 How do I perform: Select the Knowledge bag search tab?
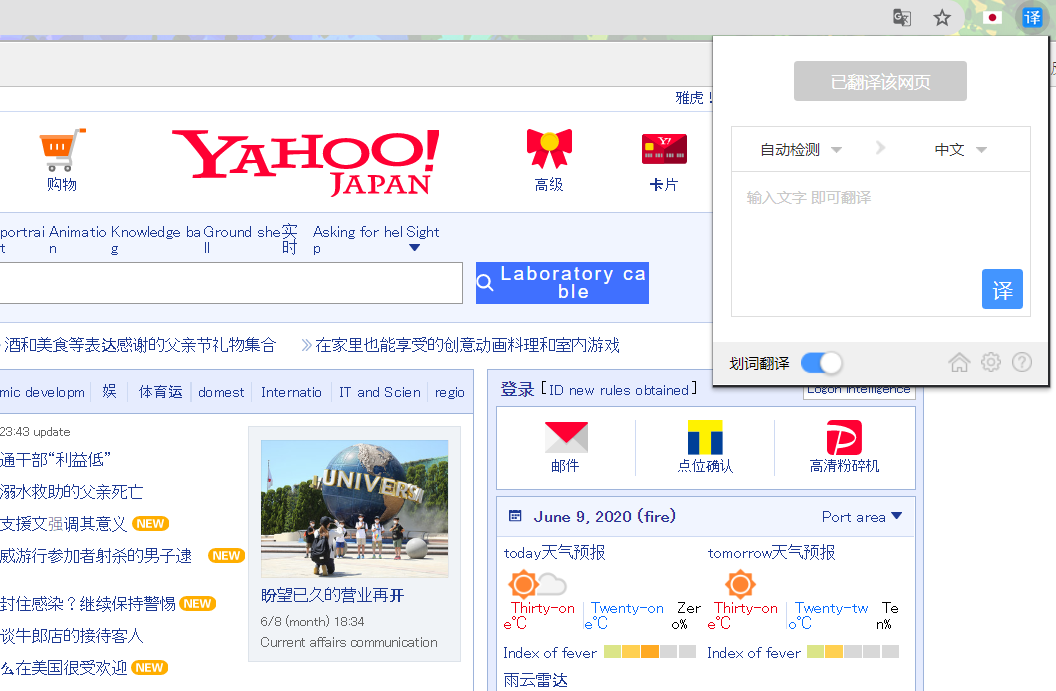pyautogui.click(x=156, y=239)
